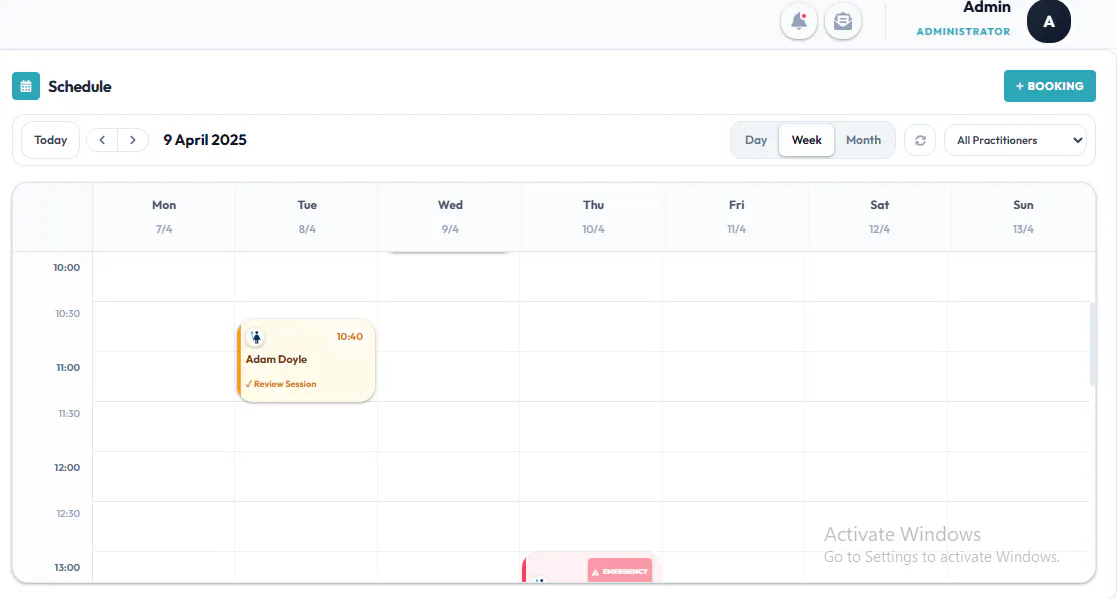Viewport: 1117px width, 599px height.
Task: Select the Mon 7/4 column header
Action: 164,217
